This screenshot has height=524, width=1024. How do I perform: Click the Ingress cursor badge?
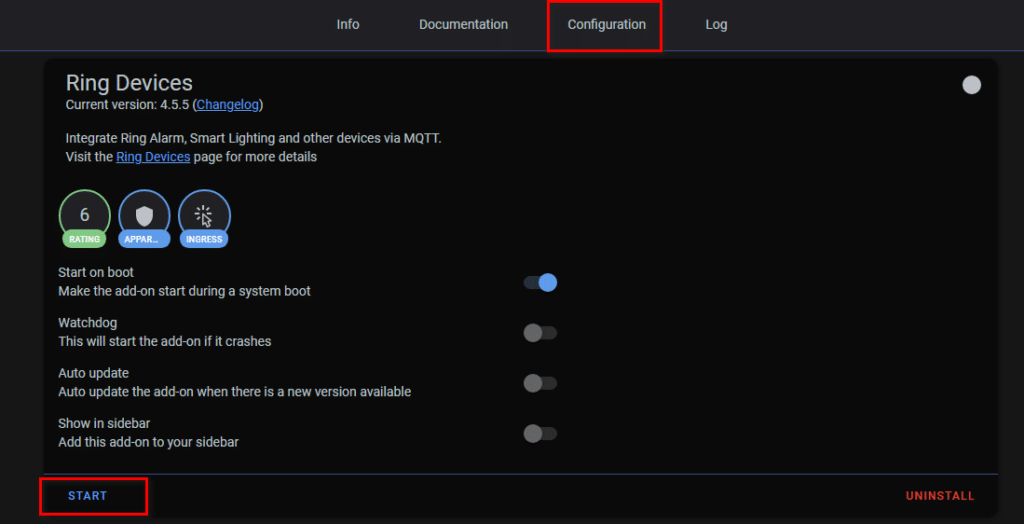click(x=204, y=219)
